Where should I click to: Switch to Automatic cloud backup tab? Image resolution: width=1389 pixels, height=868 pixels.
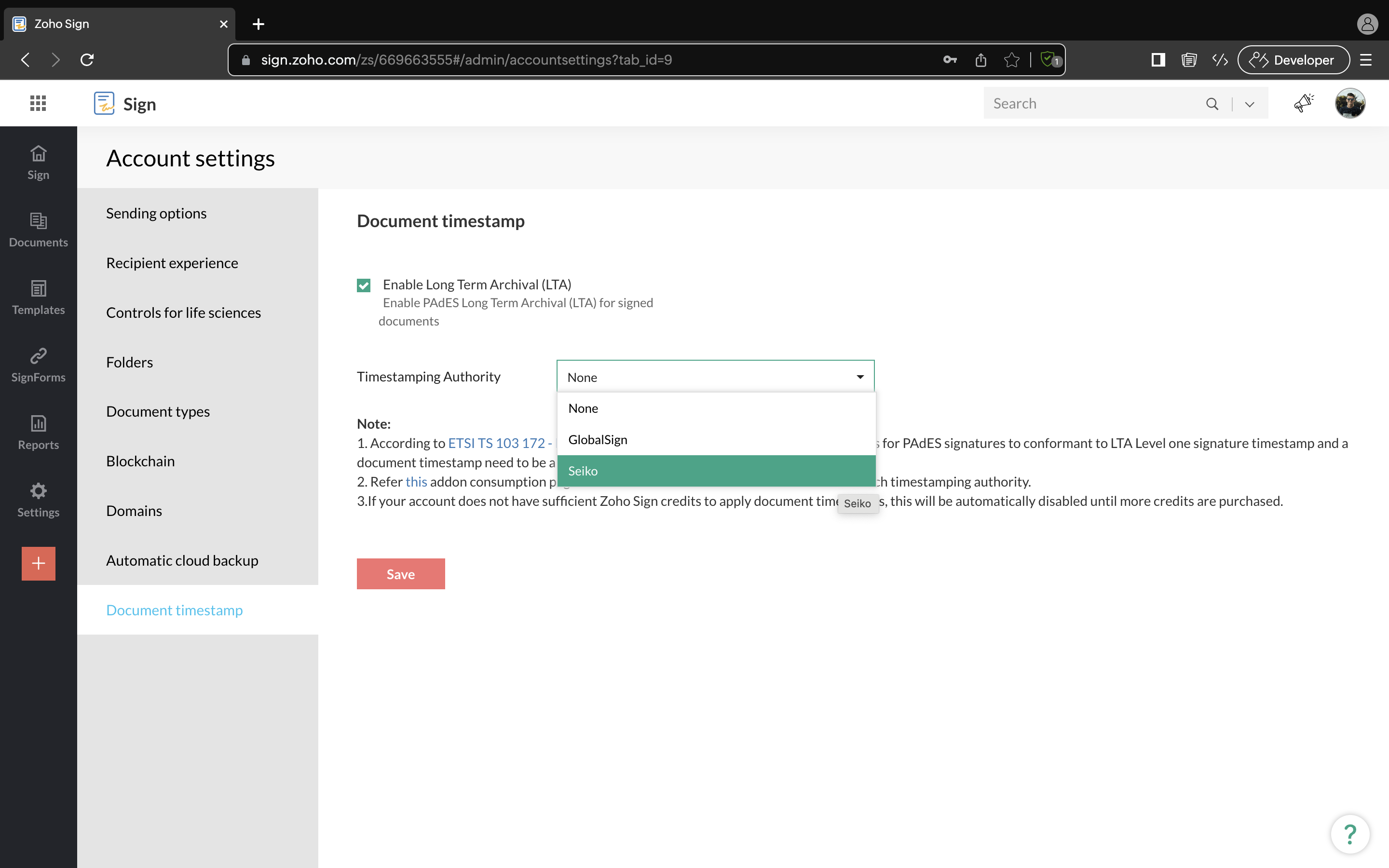182,560
